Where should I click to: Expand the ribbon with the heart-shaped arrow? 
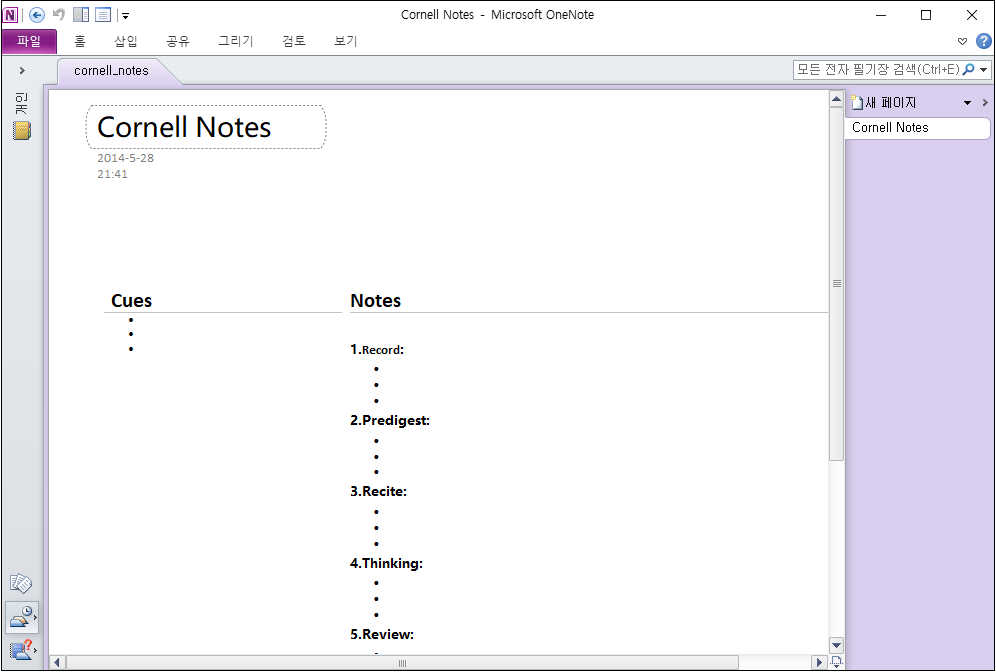962,41
